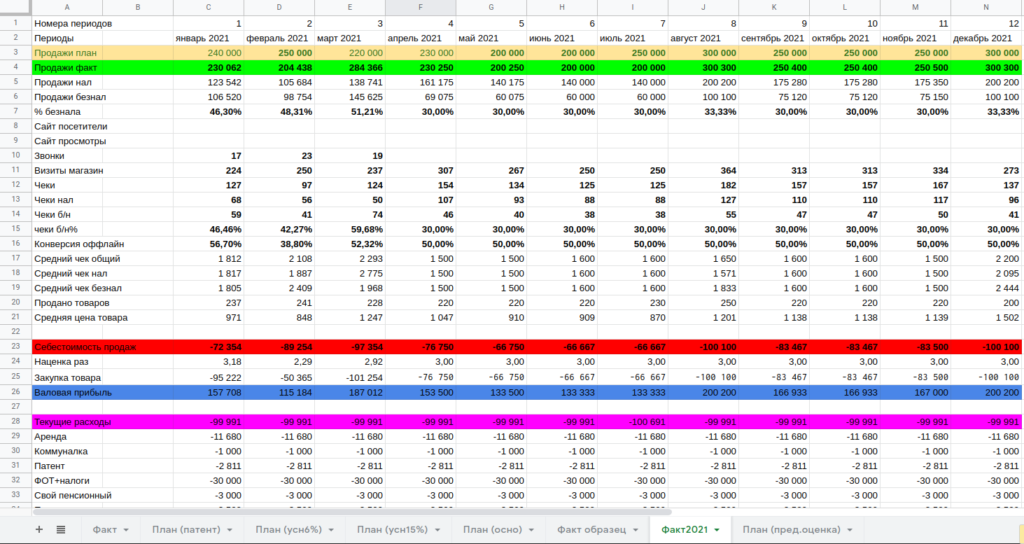The image size is (1024, 544).
Task: Click the Продано товаров row label
Action: [72, 302]
